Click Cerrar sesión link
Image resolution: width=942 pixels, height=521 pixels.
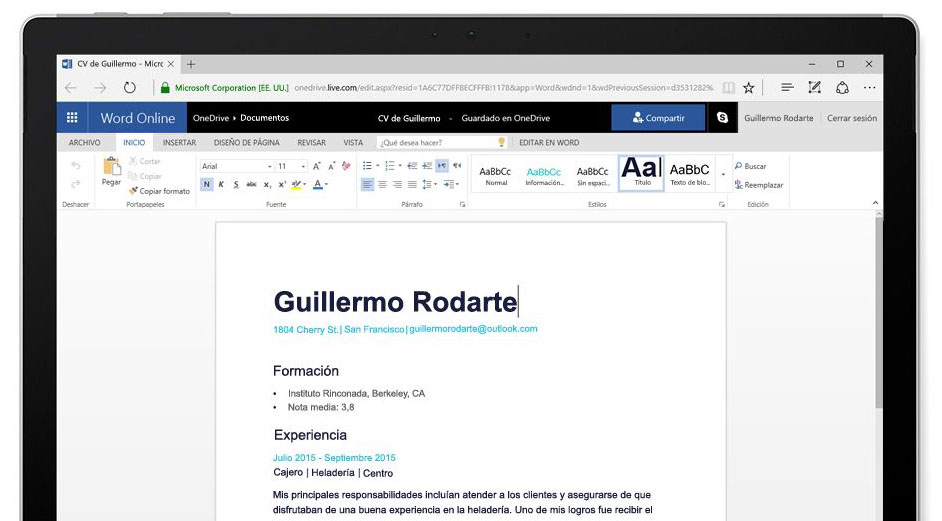(852, 118)
